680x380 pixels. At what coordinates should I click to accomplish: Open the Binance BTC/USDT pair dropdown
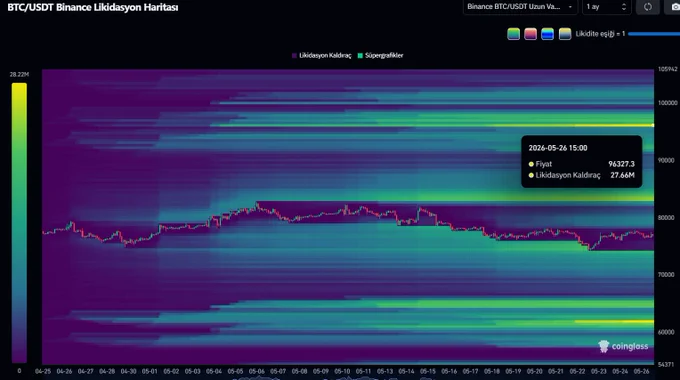coord(520,7)
